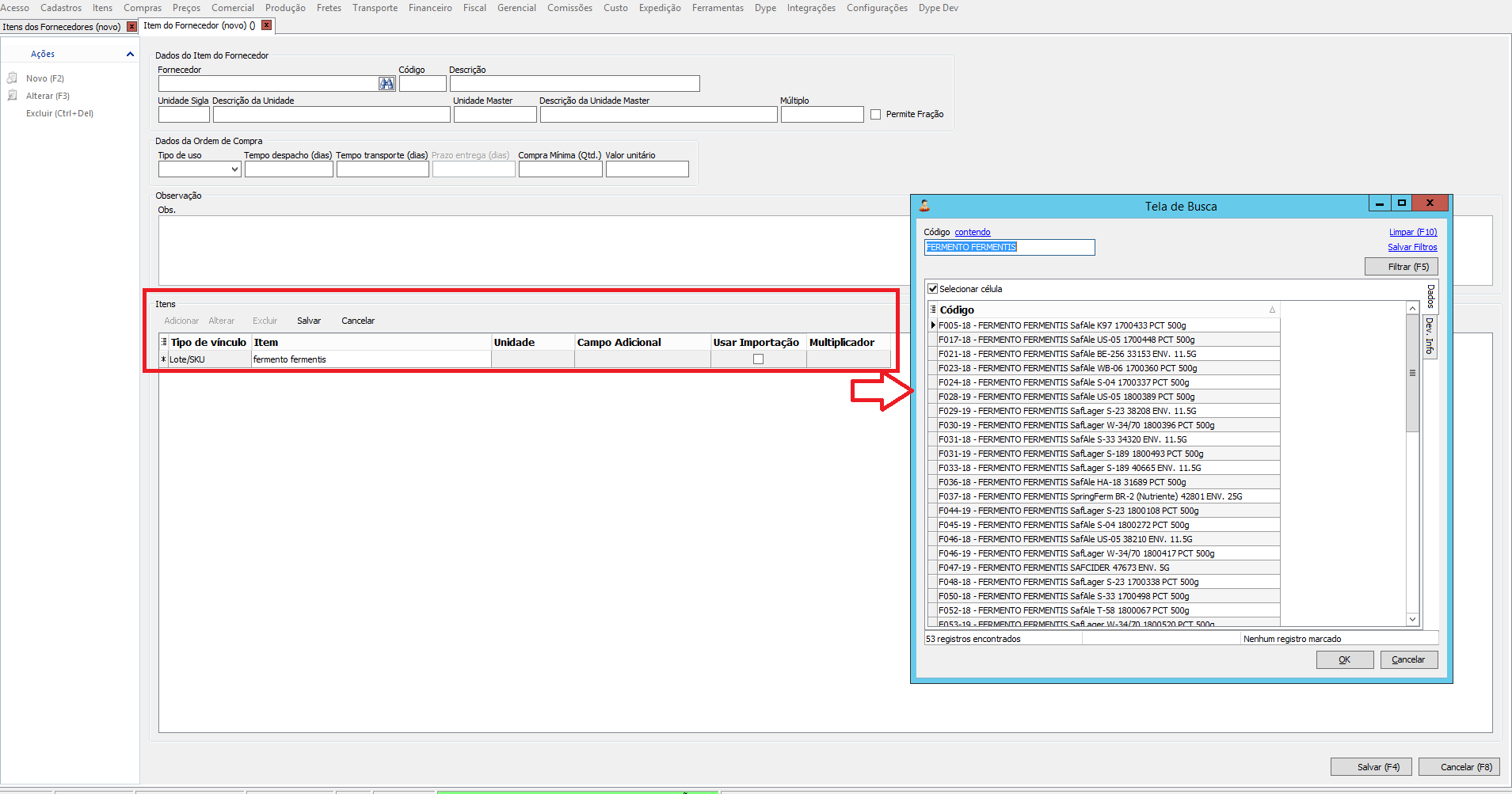Close the Itens dos Fornecedores (novo) tab
The width and height of the screenshot is (1512, 794).
tap(132, 27)
